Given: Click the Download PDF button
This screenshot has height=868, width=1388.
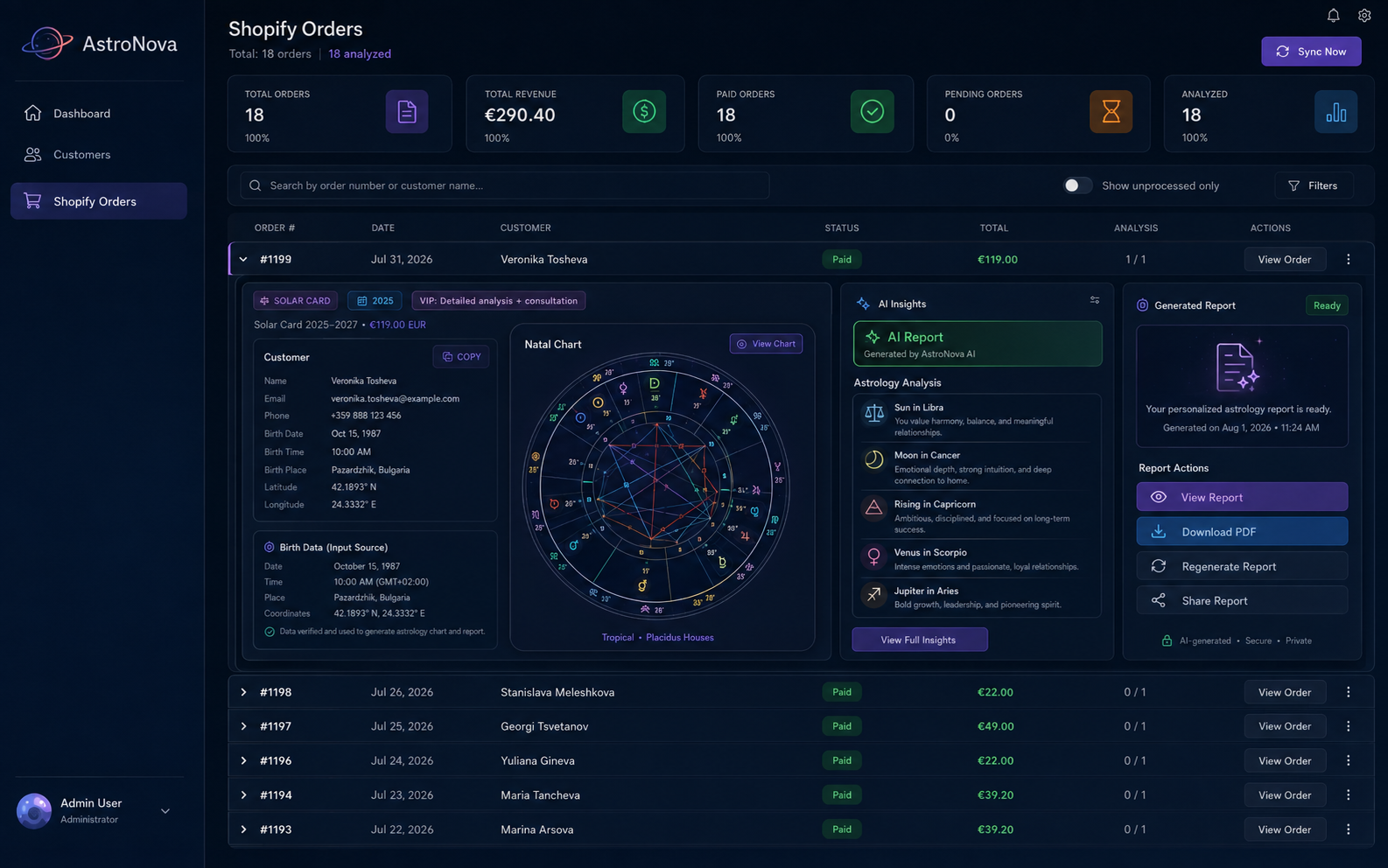Looking at the screenshot, I should 1242,531.
